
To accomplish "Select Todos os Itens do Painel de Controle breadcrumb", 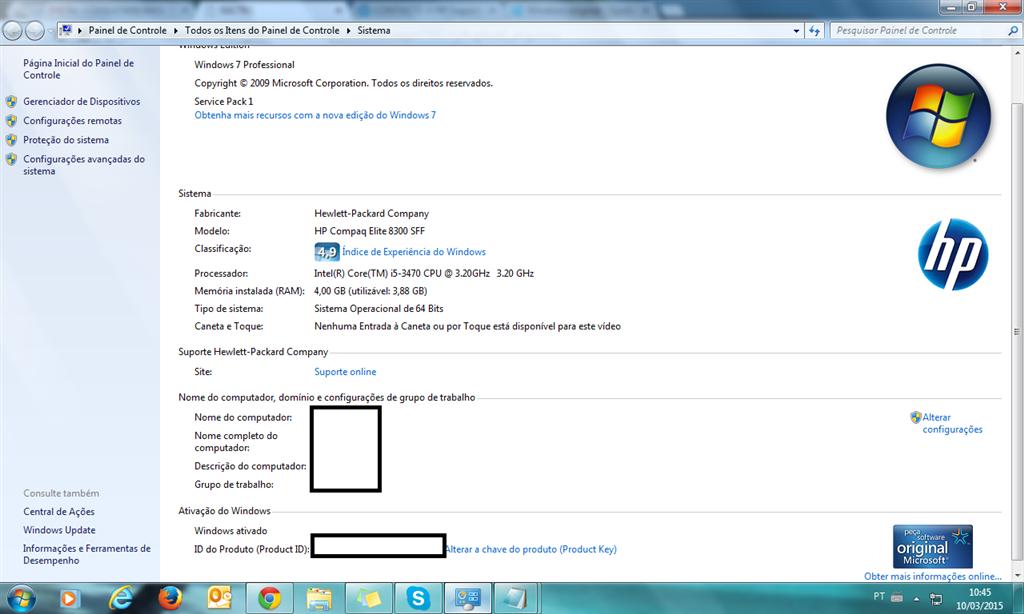I will (x=264, y=31).
